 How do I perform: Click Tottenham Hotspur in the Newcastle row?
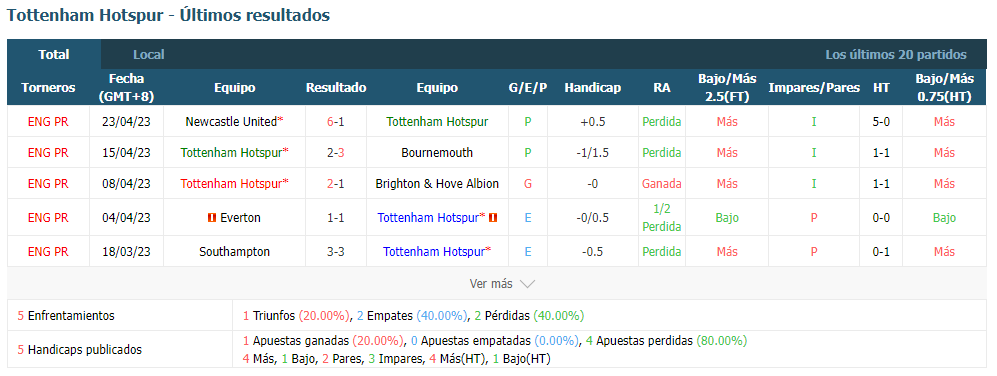[x=437, y=122]
